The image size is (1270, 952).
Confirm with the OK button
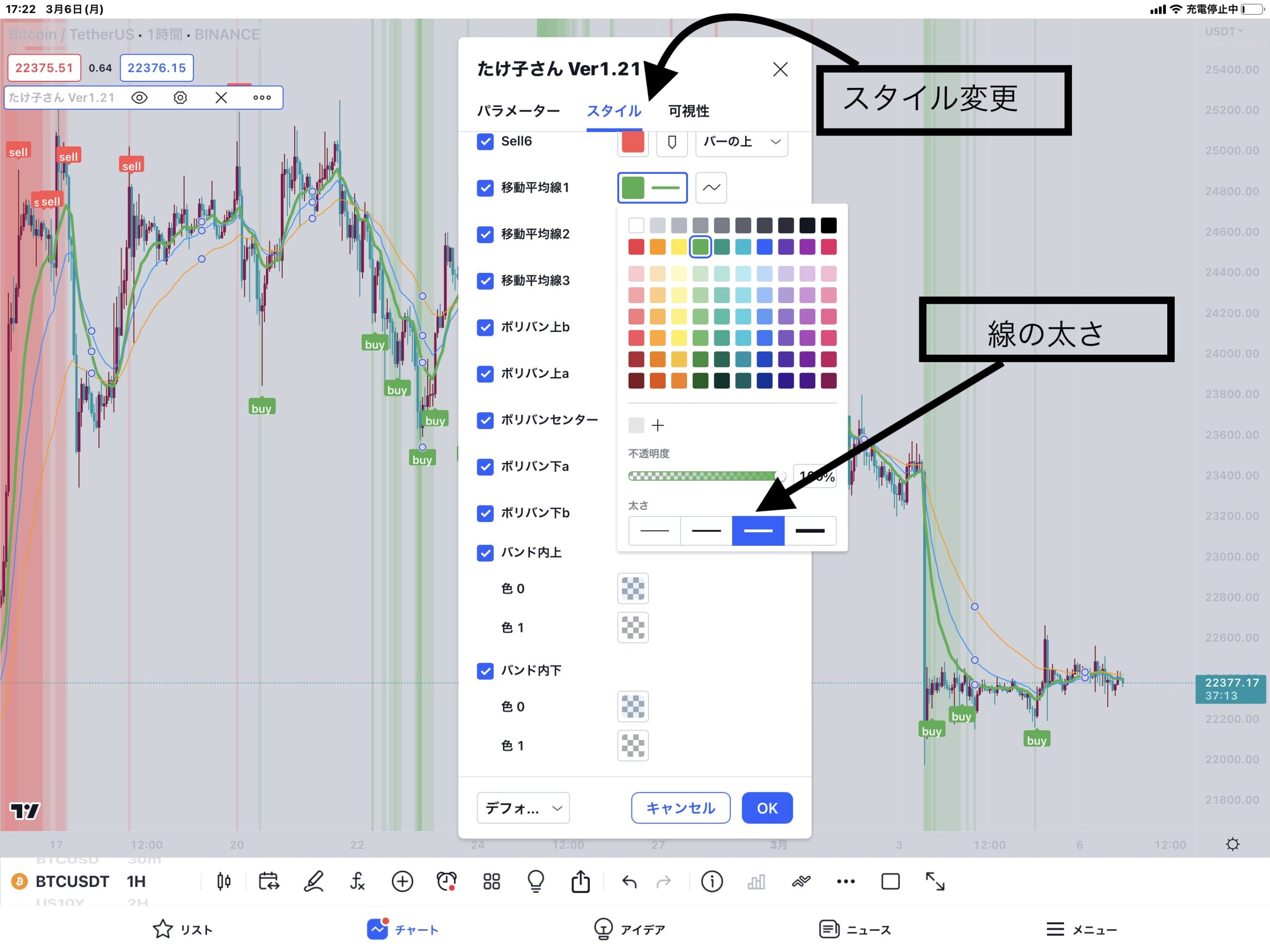(x=766, y=808)
